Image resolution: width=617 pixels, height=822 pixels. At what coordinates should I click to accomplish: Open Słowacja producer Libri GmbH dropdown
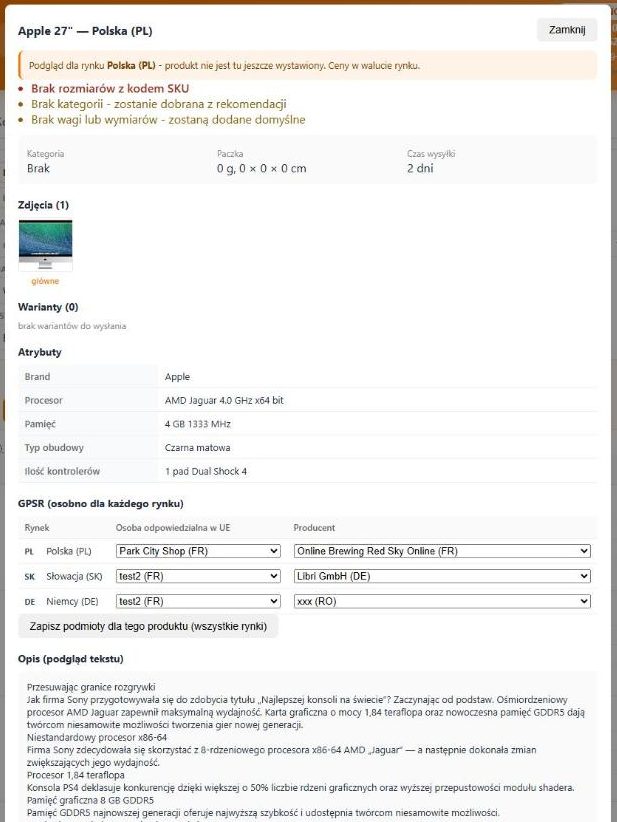pos(442,576)
